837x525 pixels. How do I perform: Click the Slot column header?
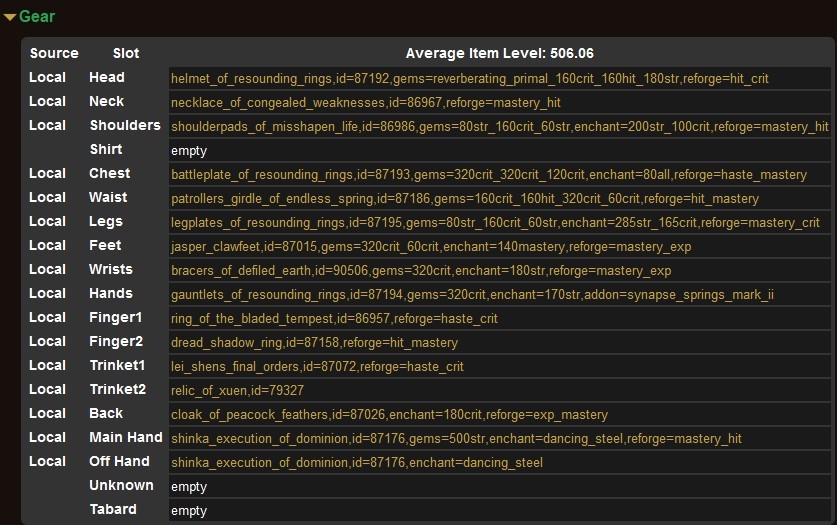[x=126, y=53]
